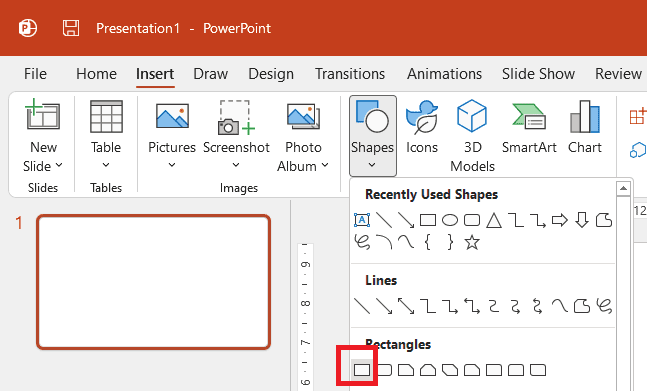Select Freeform Shape in Lines section
The width and height of the screenshot is (647, 391).
point(582,306)
